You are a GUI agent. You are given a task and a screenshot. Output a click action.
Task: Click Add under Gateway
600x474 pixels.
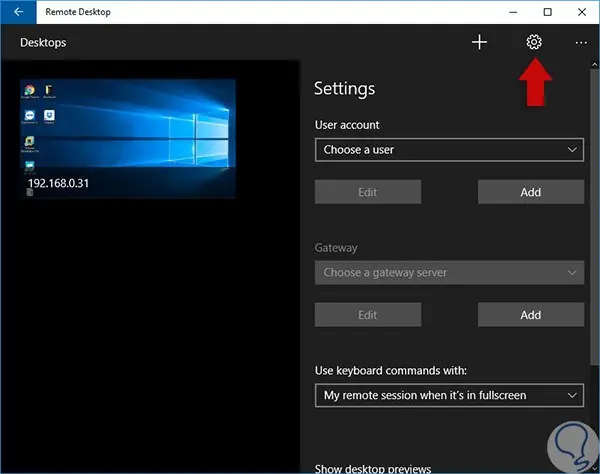tap(531, 314)
